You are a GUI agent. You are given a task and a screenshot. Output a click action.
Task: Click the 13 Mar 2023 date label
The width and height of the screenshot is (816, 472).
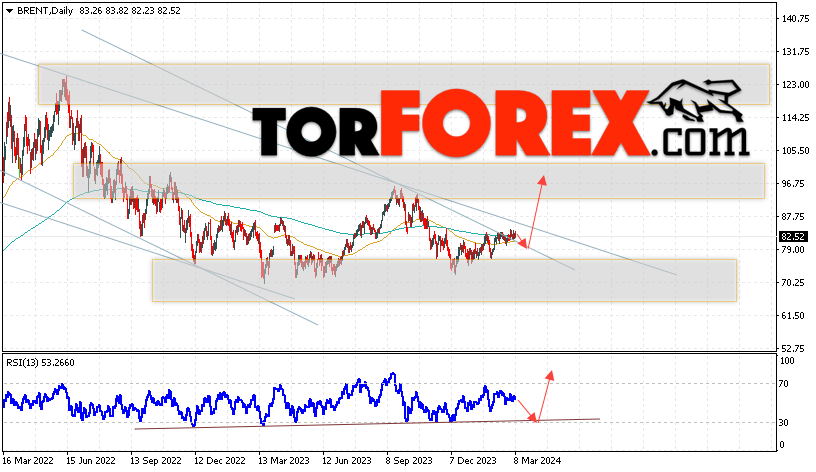pyautogui.click(x=284, y=461)
